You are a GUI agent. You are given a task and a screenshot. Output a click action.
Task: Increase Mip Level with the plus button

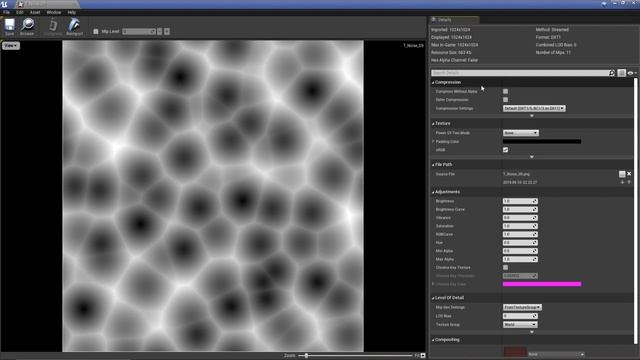tap(167, 31)
